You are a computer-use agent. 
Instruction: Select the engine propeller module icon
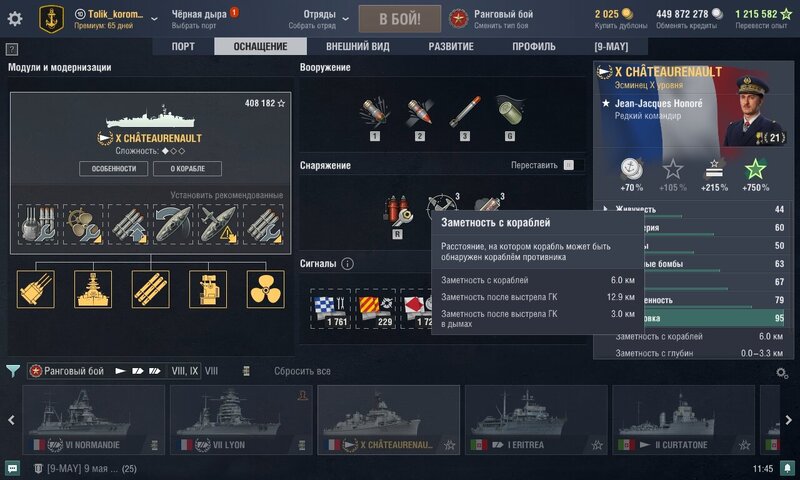click(265, 289)
